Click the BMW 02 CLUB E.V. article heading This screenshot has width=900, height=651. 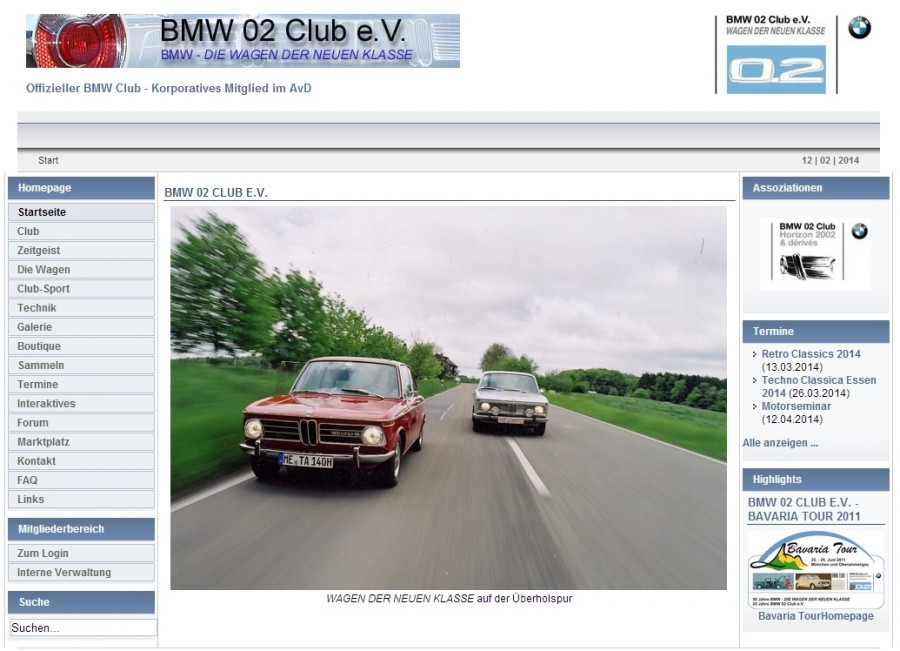(216, 193)
